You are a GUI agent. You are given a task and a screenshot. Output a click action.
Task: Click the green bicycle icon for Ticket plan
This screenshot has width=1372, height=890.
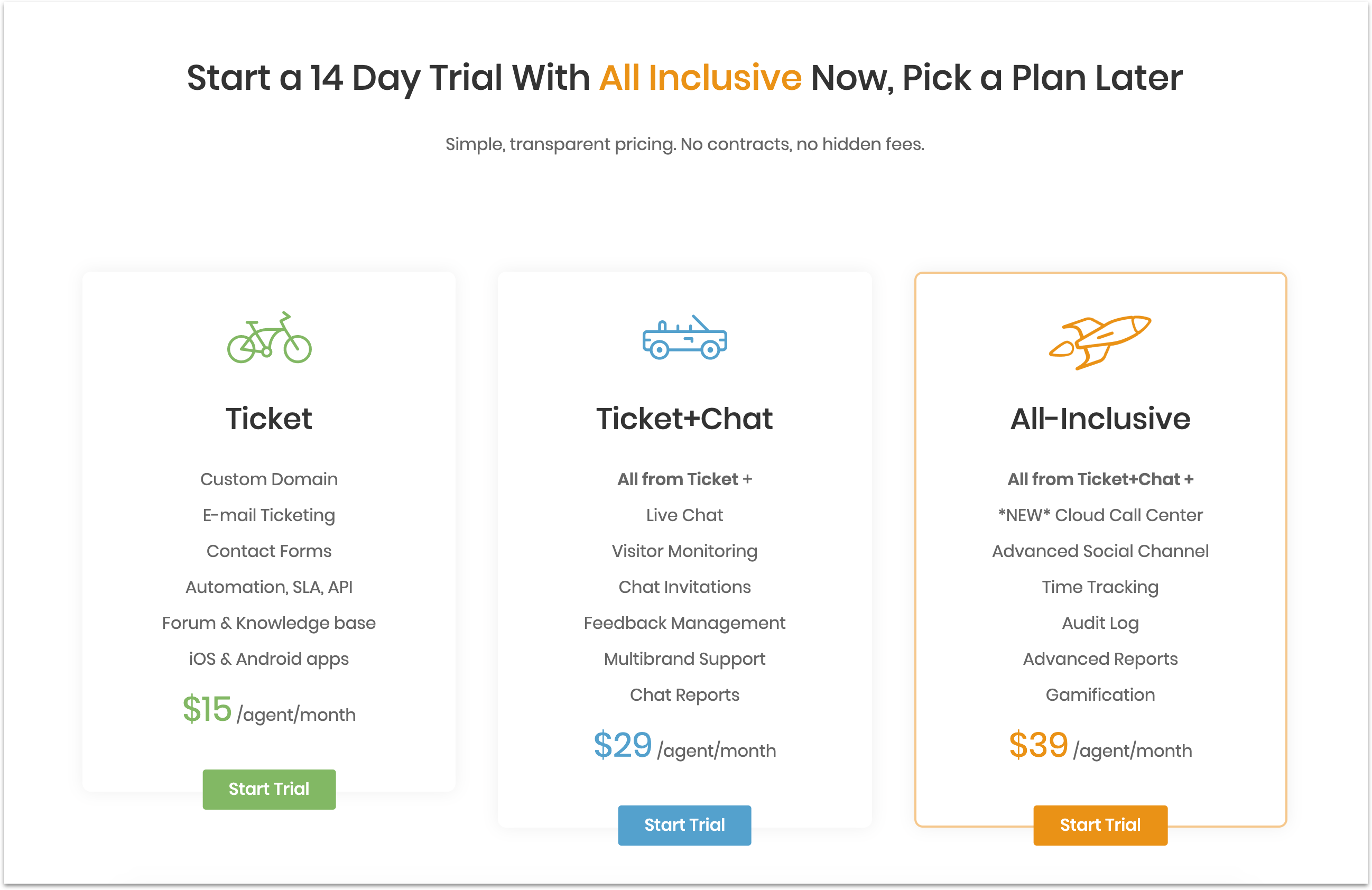pyautogui.click(x=269, y=338)
